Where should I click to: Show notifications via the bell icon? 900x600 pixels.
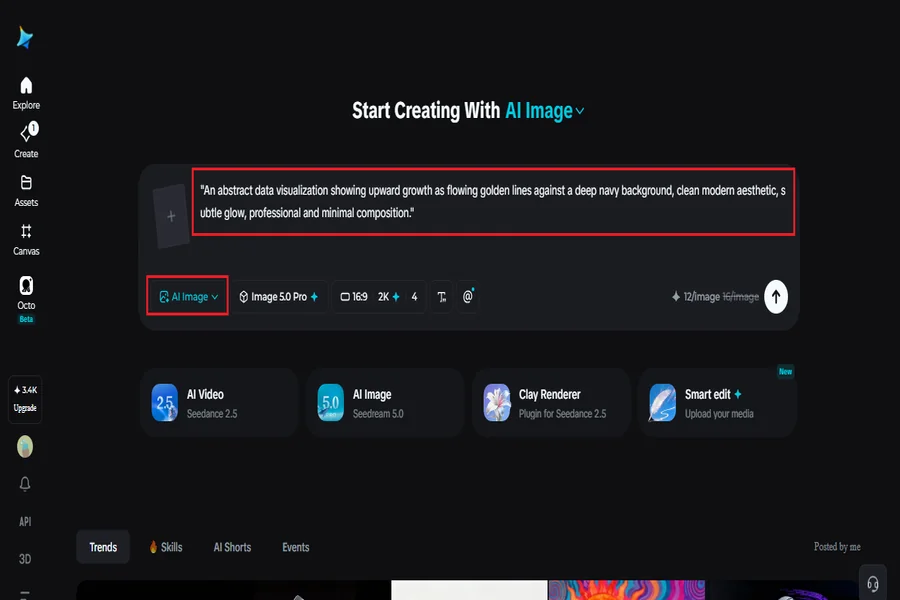pyautogui.click(x=25, y=484)
